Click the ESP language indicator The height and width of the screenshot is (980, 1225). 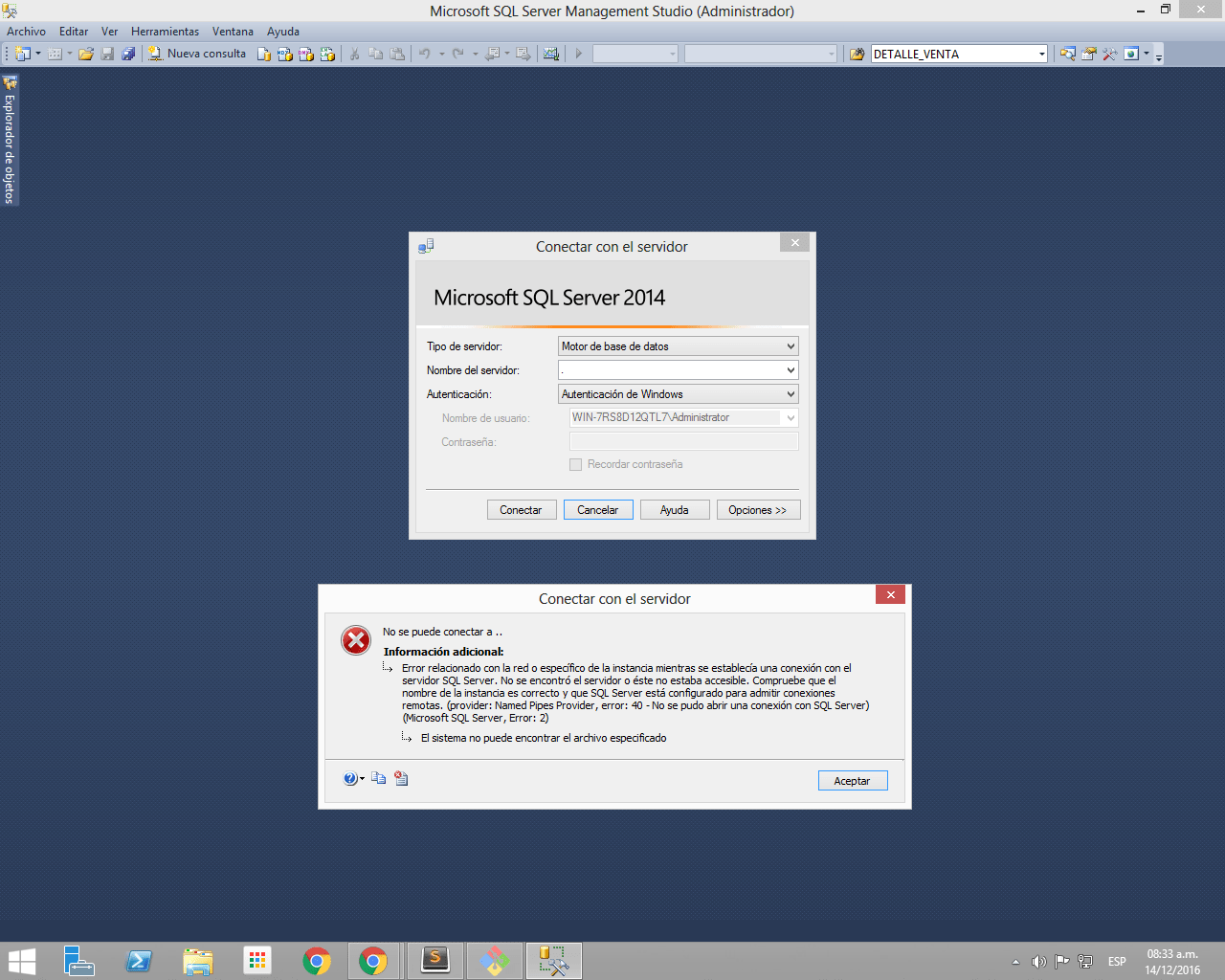(1117, 962)
